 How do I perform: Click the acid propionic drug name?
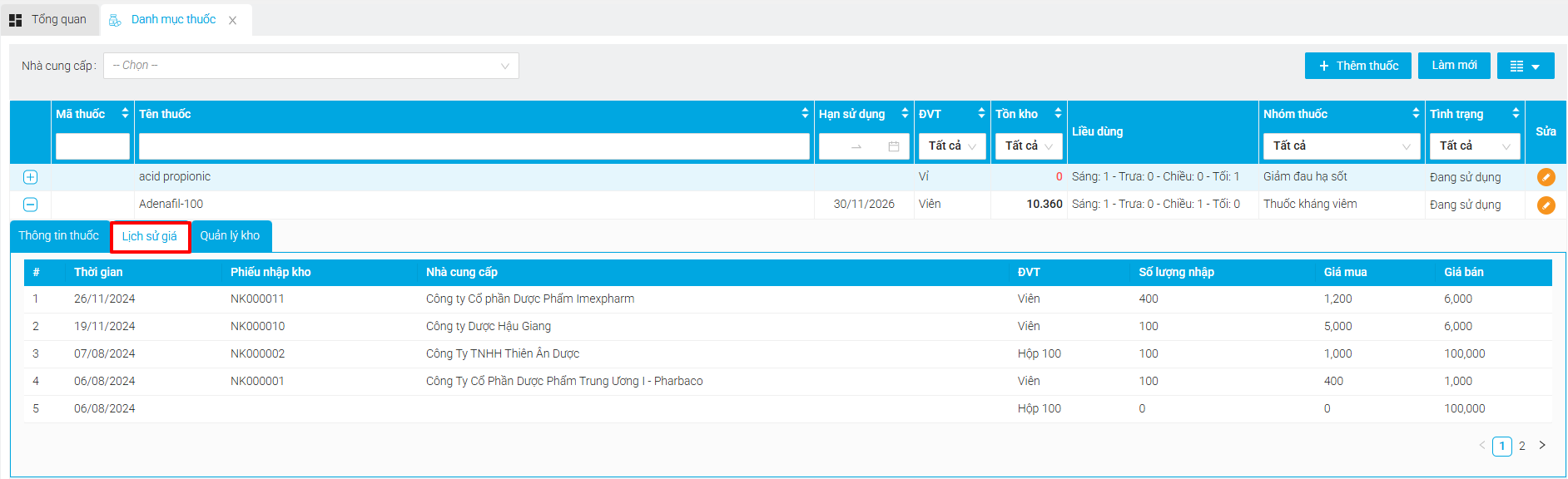(175, 176)
